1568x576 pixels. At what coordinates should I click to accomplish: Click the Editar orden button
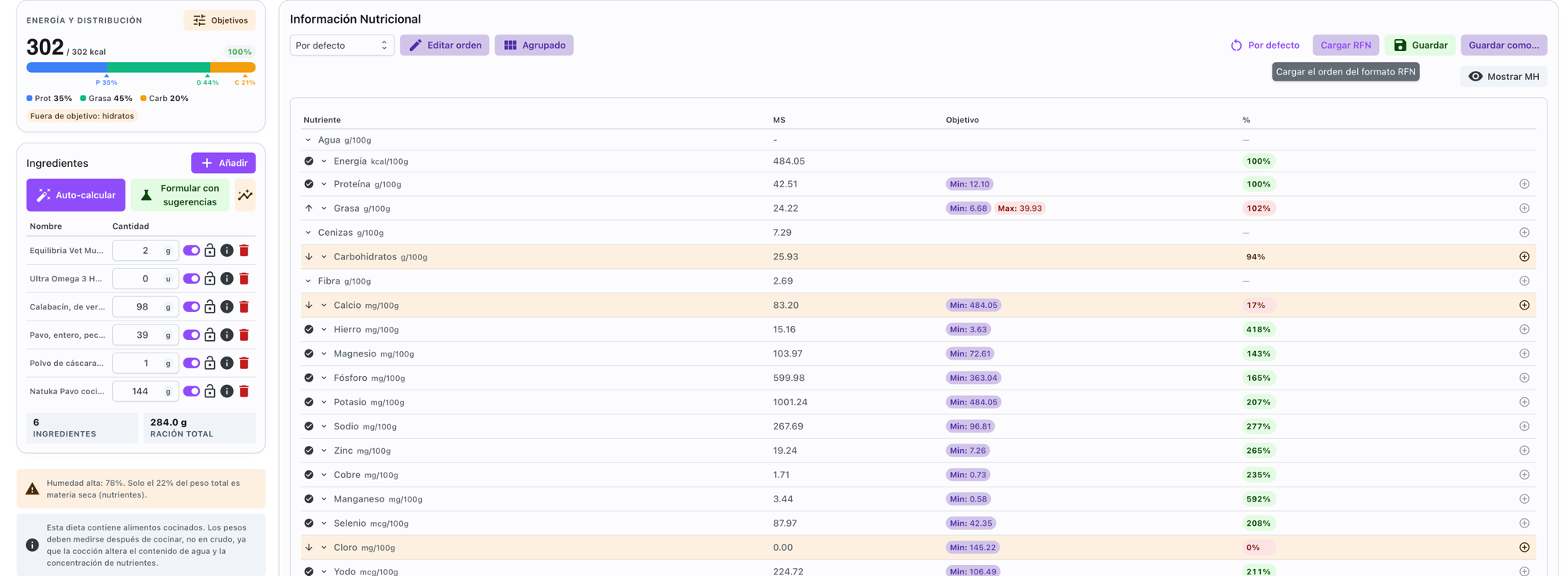pyautogui.click(x=445, y=45)
